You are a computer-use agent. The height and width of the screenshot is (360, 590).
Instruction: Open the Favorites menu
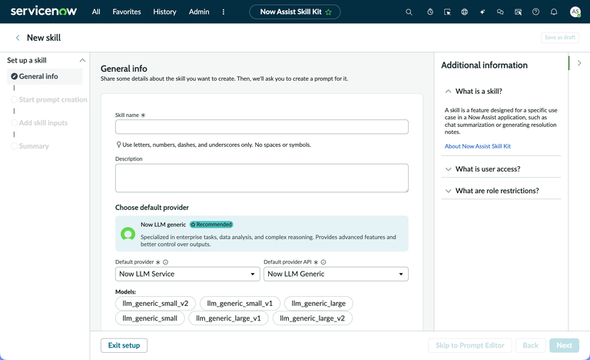click(x=126, y=12)
